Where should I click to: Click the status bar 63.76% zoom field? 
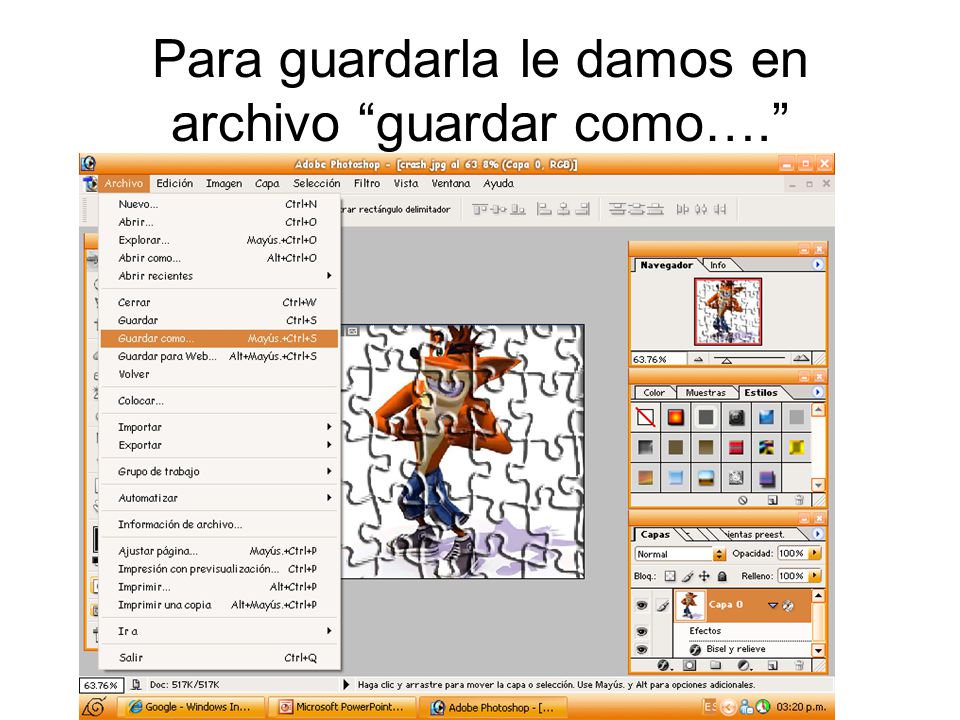102,685
